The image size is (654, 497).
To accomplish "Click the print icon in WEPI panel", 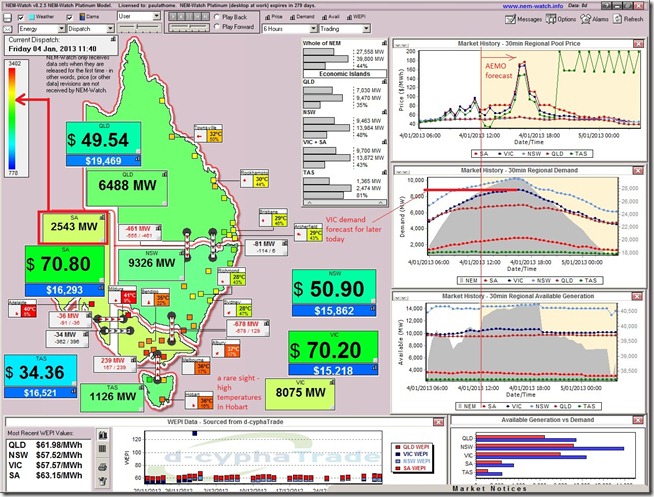I will [103, 467].
